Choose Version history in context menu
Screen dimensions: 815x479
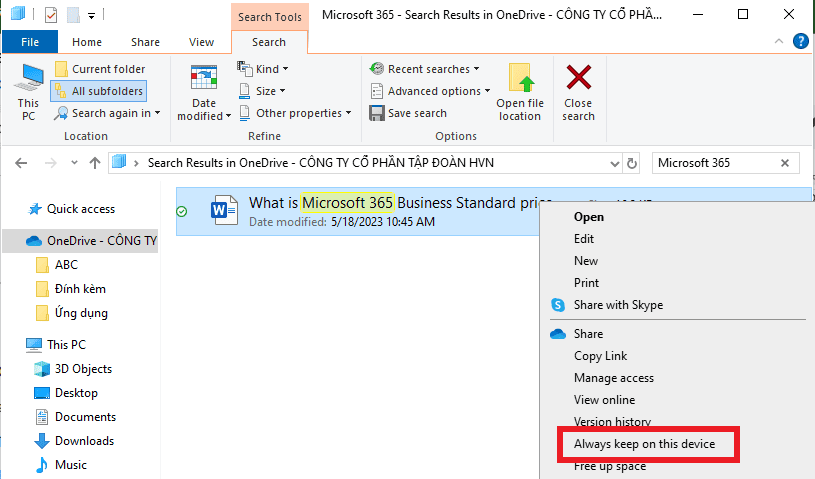(x=612, y=421)
